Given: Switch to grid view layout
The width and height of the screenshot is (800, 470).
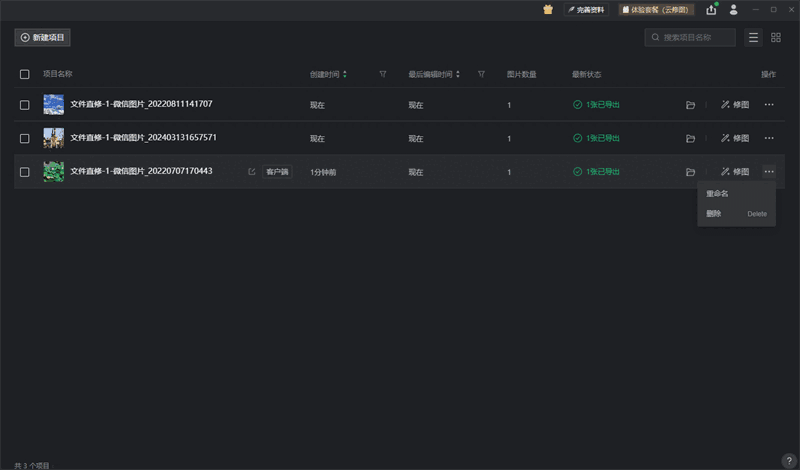Looking at the screenshot, I should 776,38.
